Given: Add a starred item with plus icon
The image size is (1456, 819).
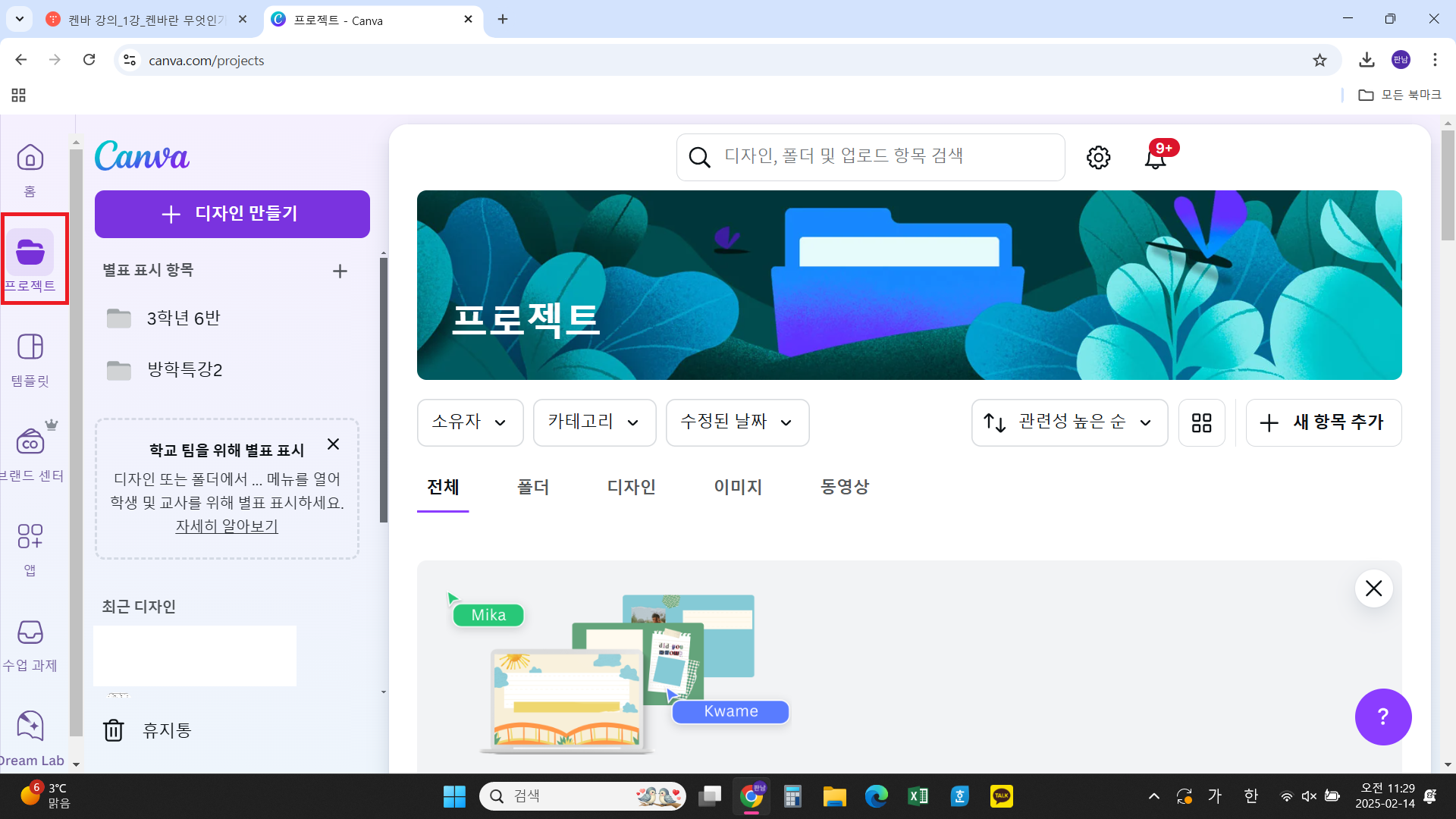Looking at the screenshot, I should coord(340,271).
